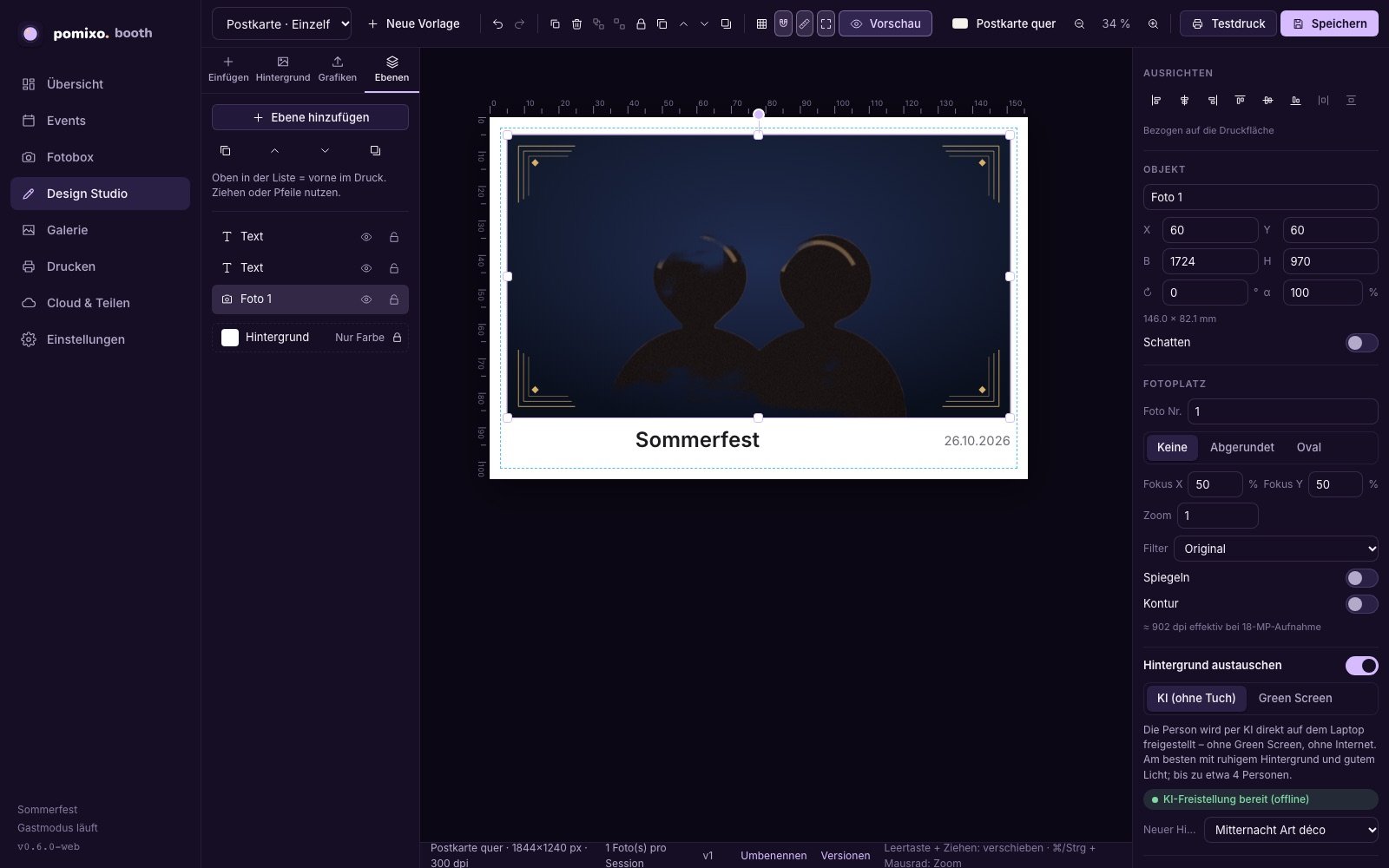This screenshot has height=868, width=1389.
Task: Hide the Foto 1 layer
Action: pos(366,299)
